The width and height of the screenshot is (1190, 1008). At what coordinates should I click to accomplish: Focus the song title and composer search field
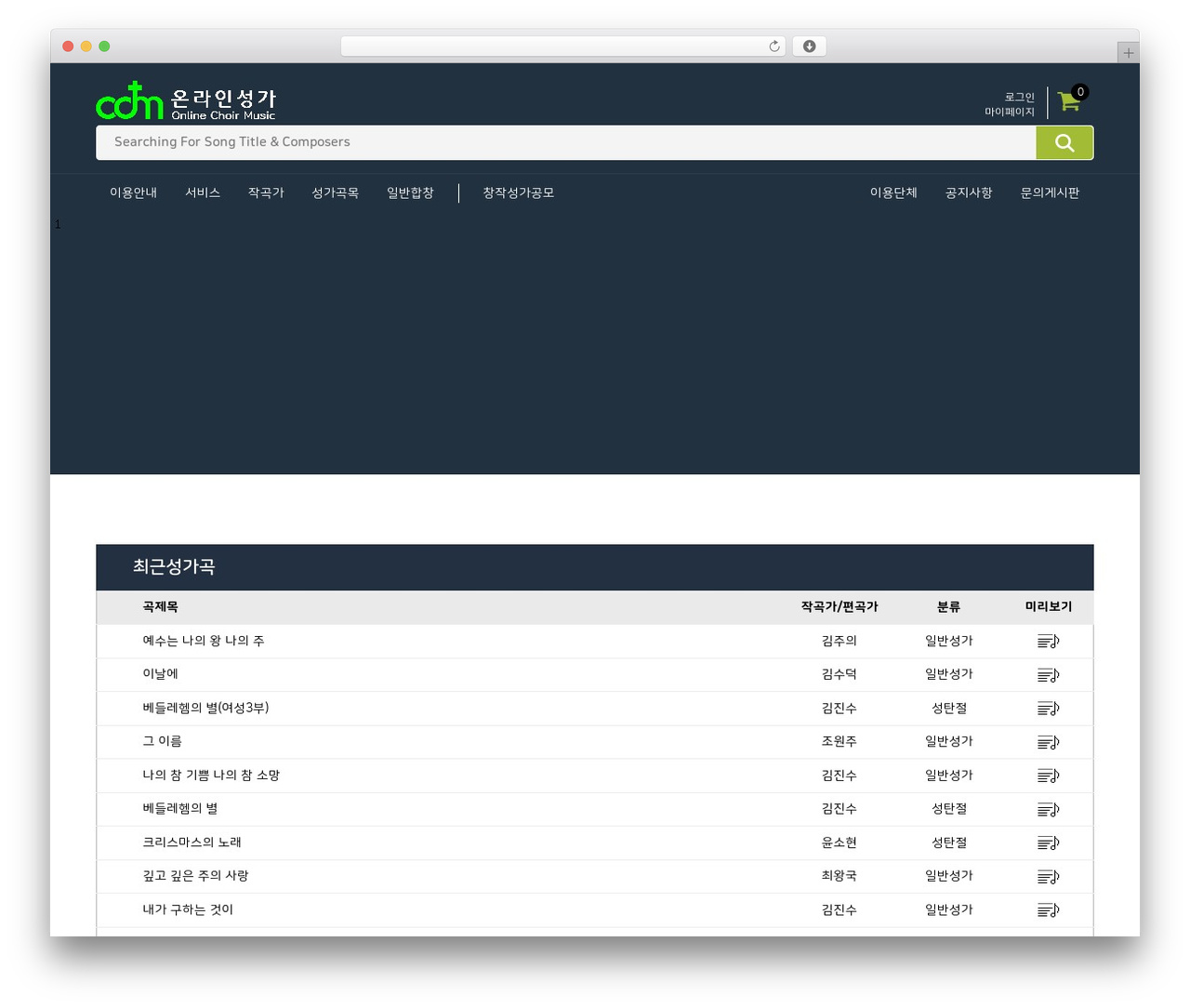[566, 142]
